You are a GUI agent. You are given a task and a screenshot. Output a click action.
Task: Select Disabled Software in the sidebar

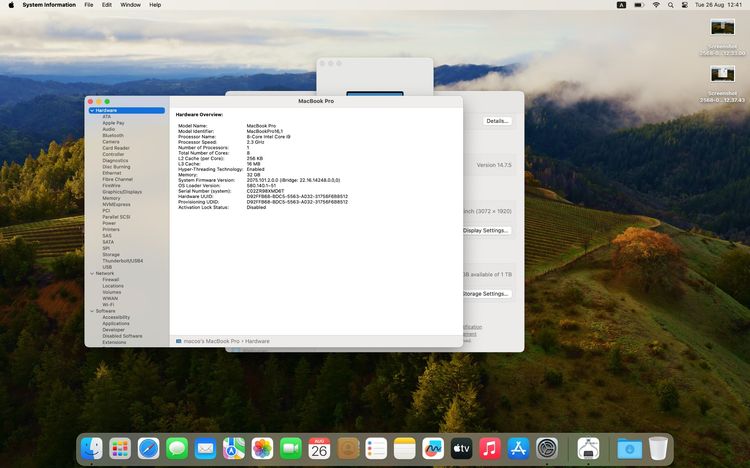[x=122, y=336]
